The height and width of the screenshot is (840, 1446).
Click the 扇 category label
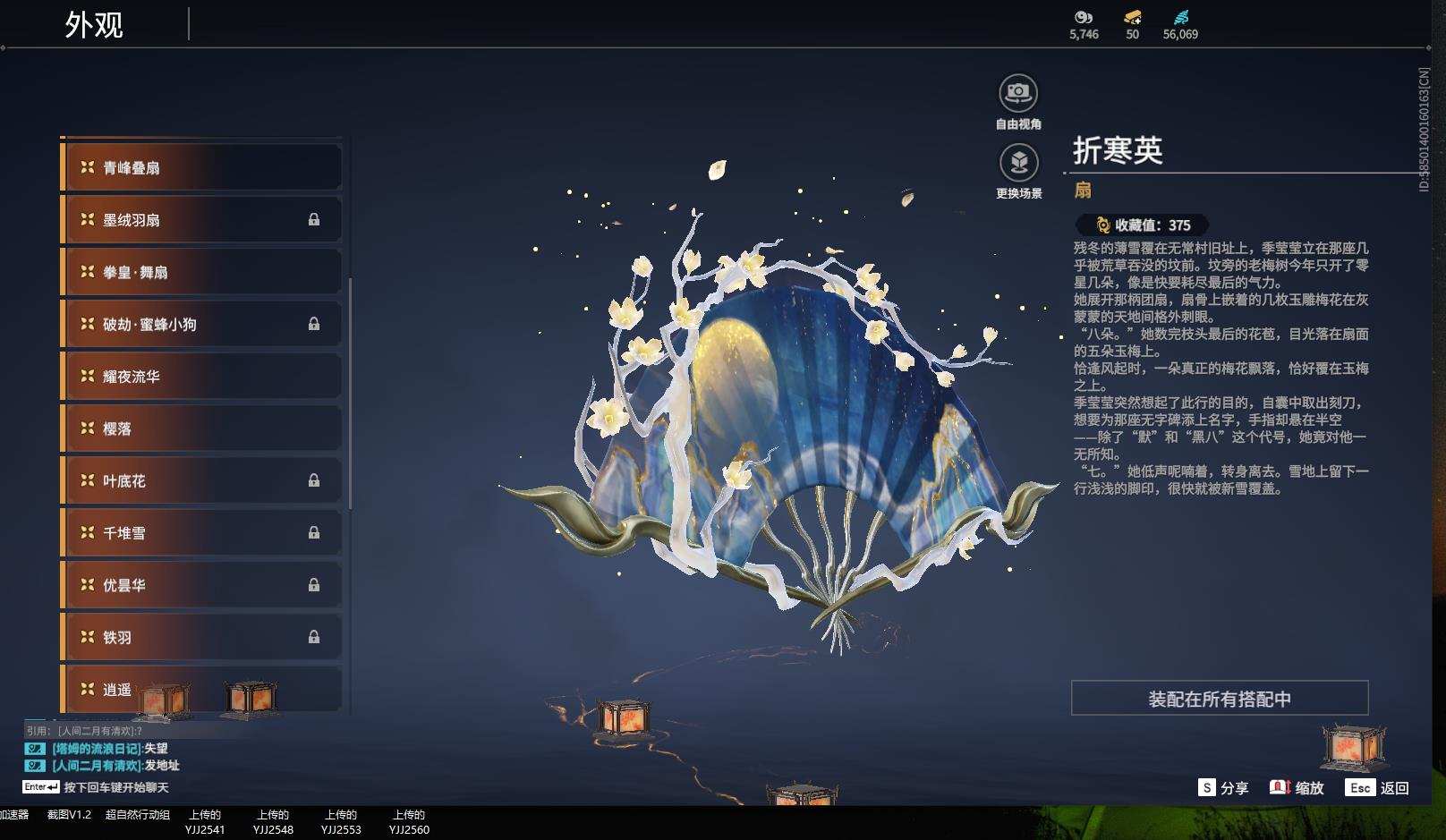pos(1083,190)
